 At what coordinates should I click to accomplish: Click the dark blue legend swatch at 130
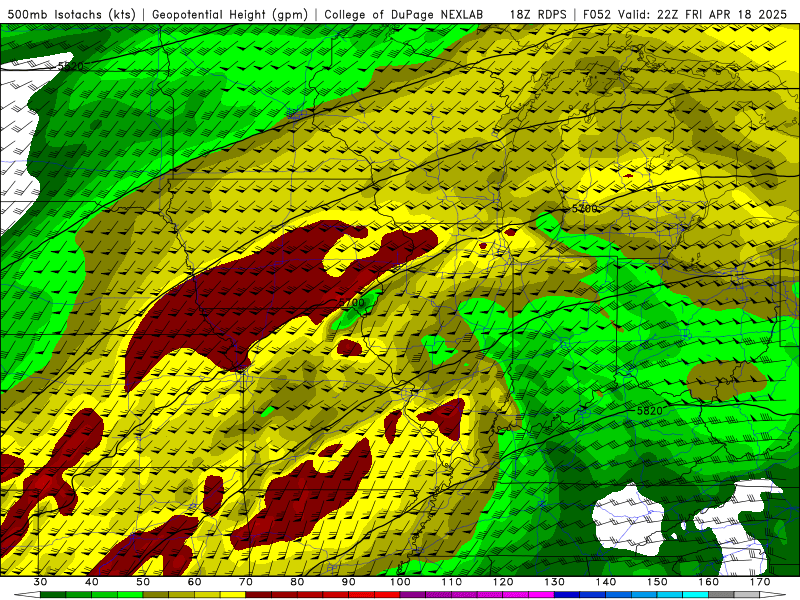click(567, 595)
